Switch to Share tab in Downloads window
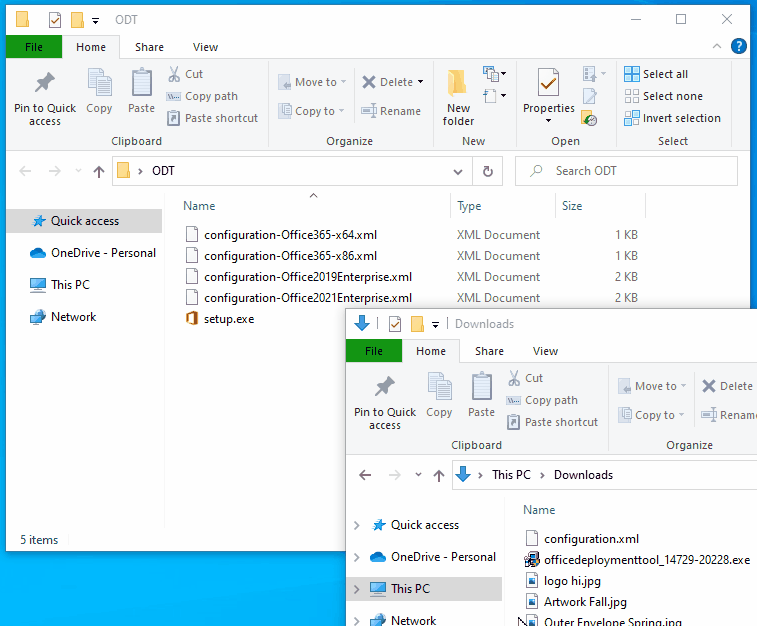 click(489, 351)
